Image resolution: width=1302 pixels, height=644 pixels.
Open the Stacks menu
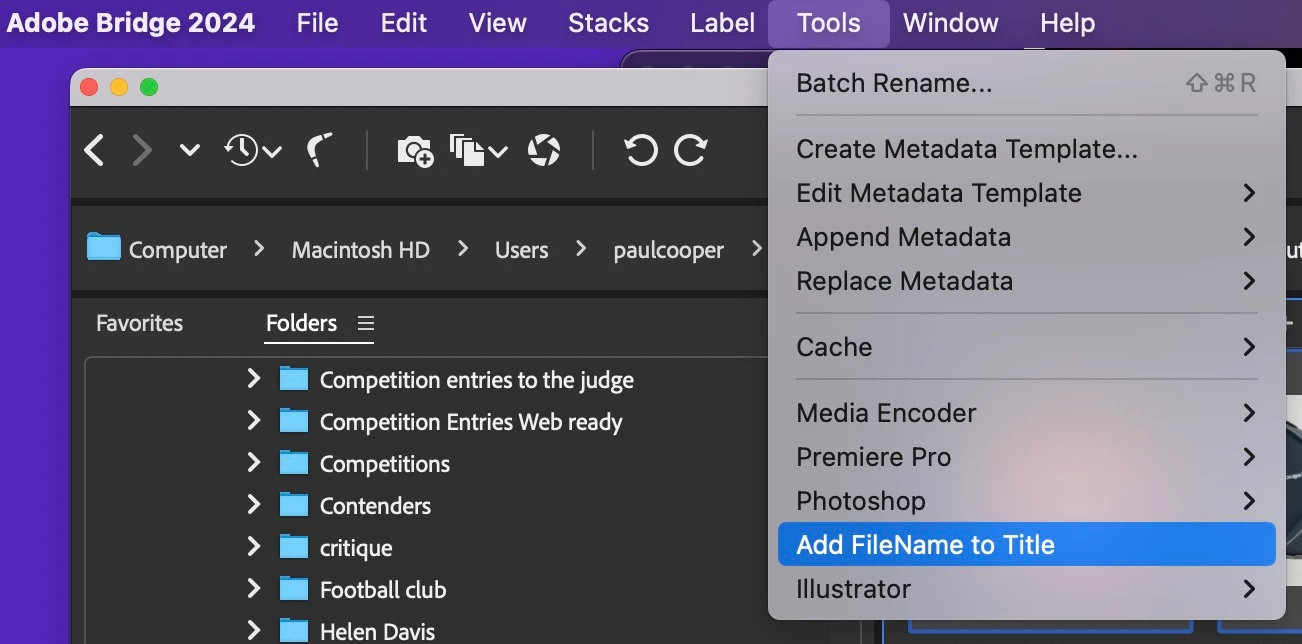pyautogui.click(x=608, y=22)
